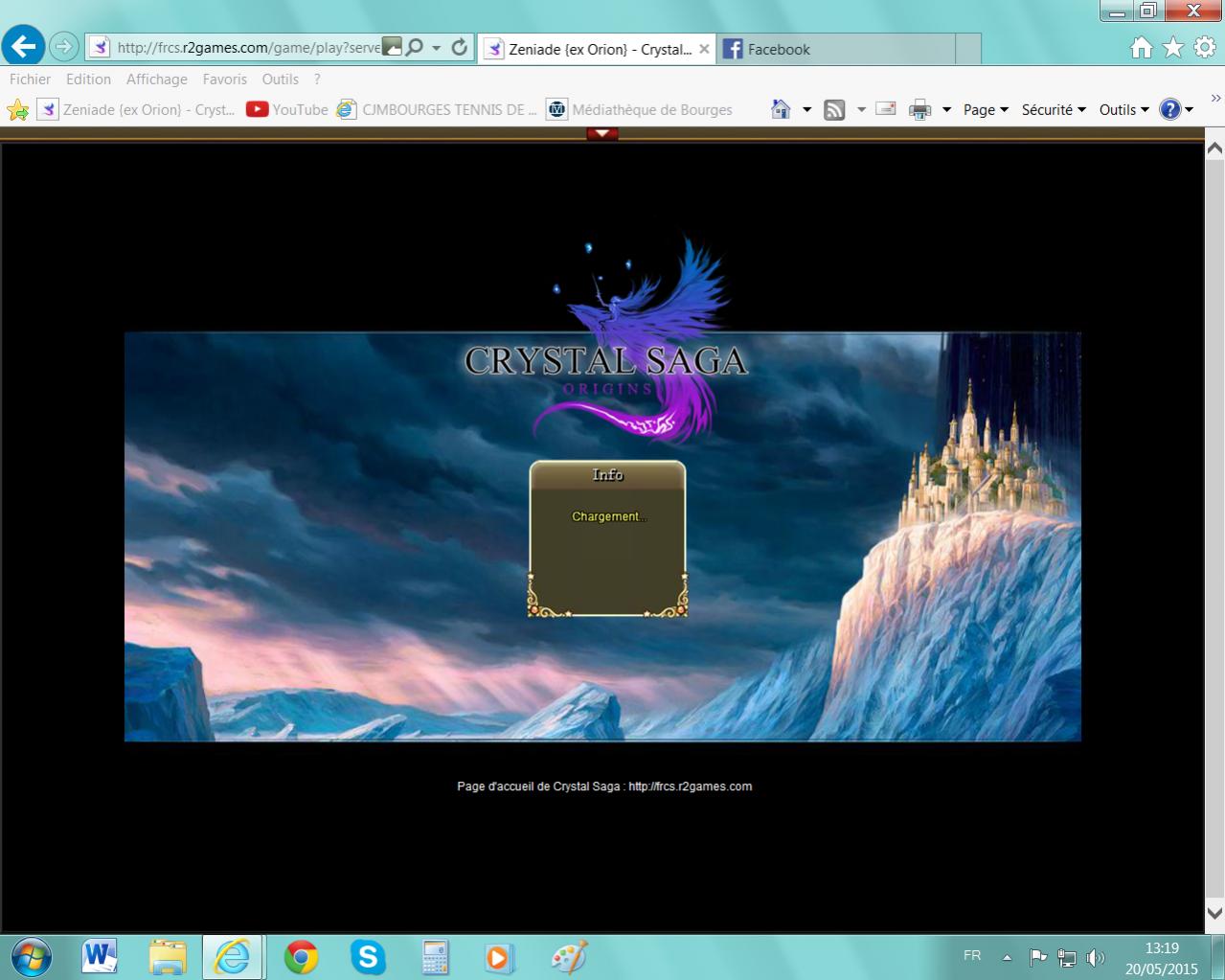
Task: Refresh the page with the reload icon
Action: coord(460,47)
